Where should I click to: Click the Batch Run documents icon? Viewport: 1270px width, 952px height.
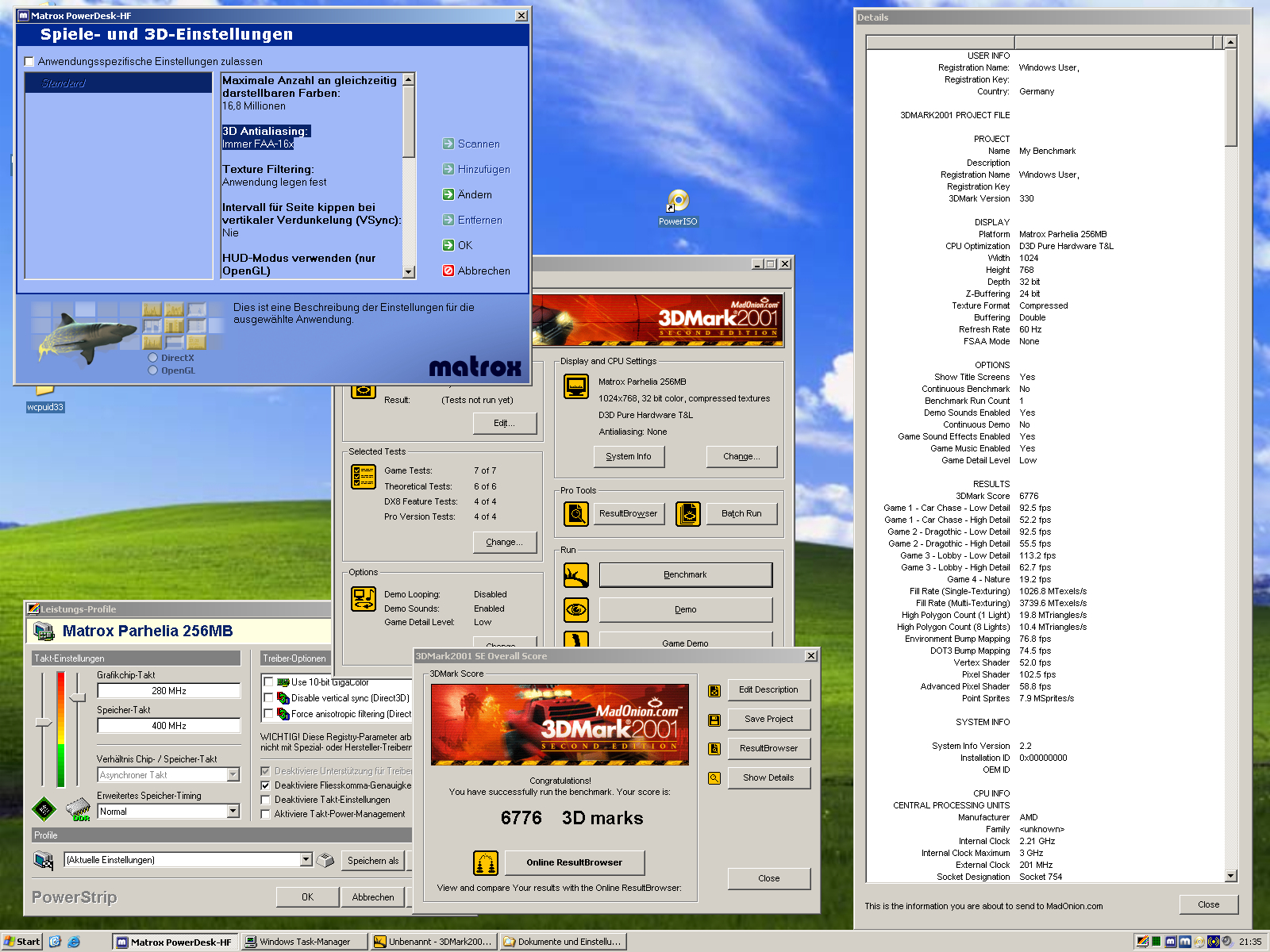pyautogui.click(x=687, y=514)
